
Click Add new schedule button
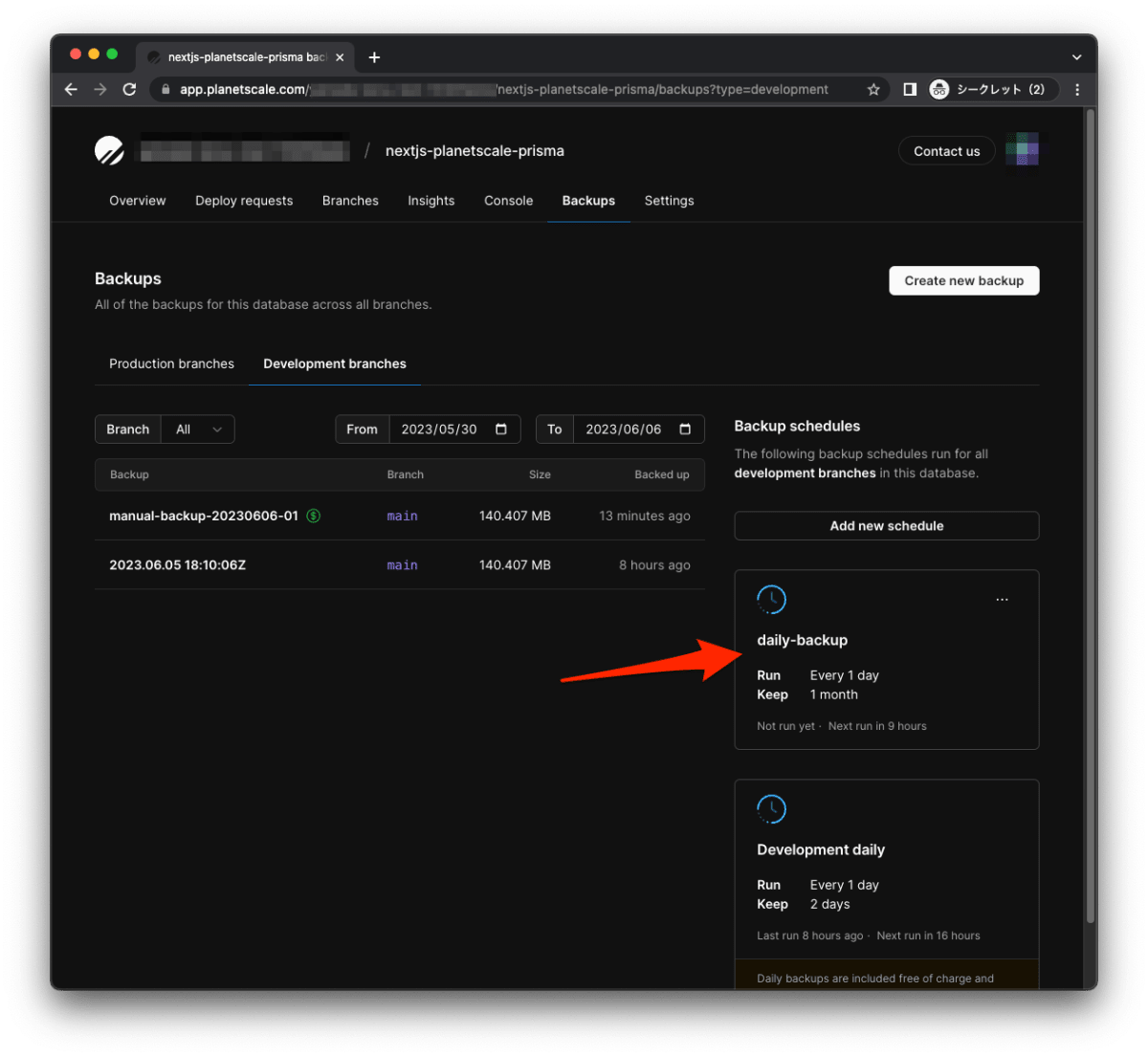pos(887,526)
